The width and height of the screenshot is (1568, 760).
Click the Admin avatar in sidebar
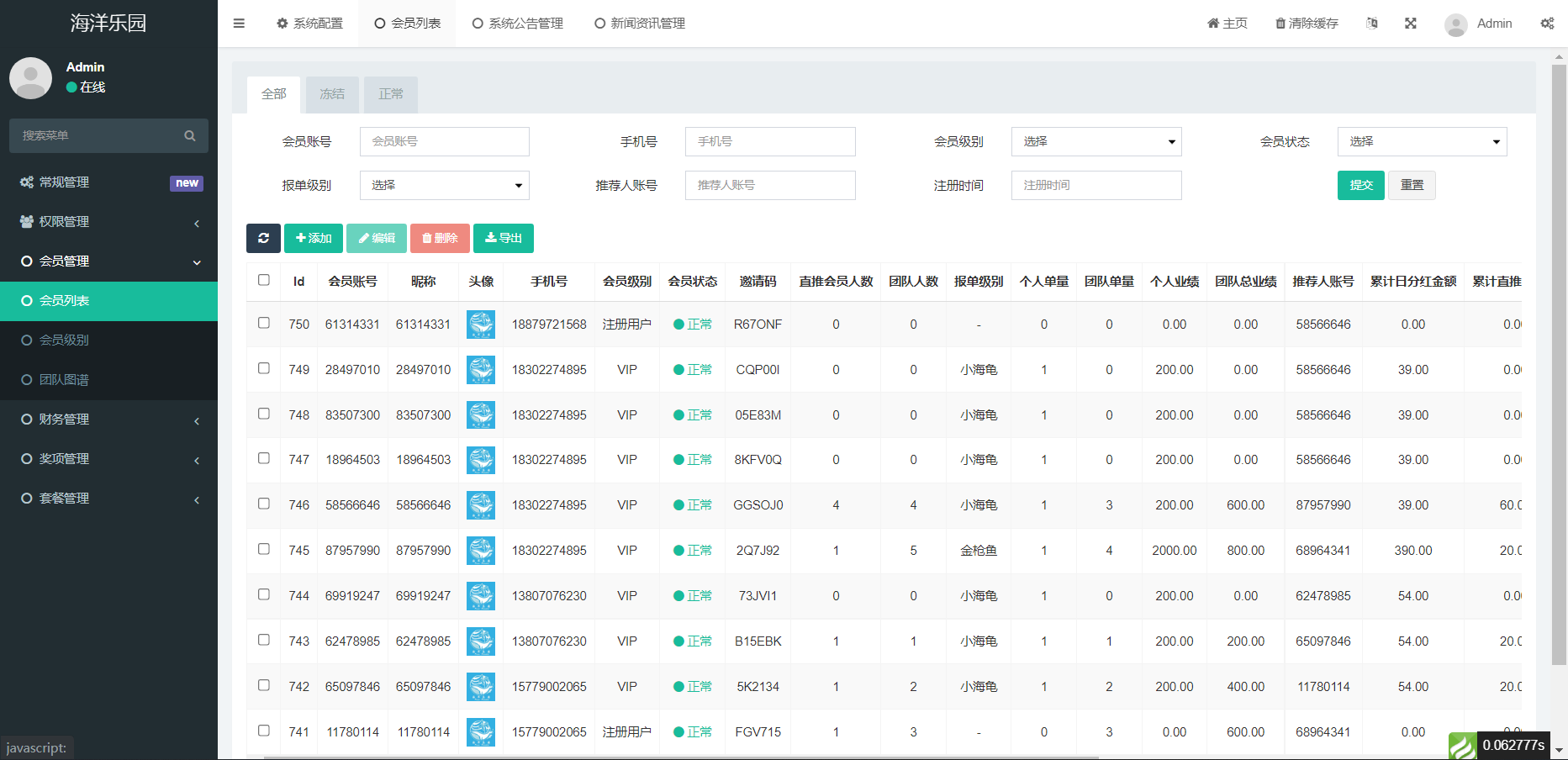click(x=30, y=78)
